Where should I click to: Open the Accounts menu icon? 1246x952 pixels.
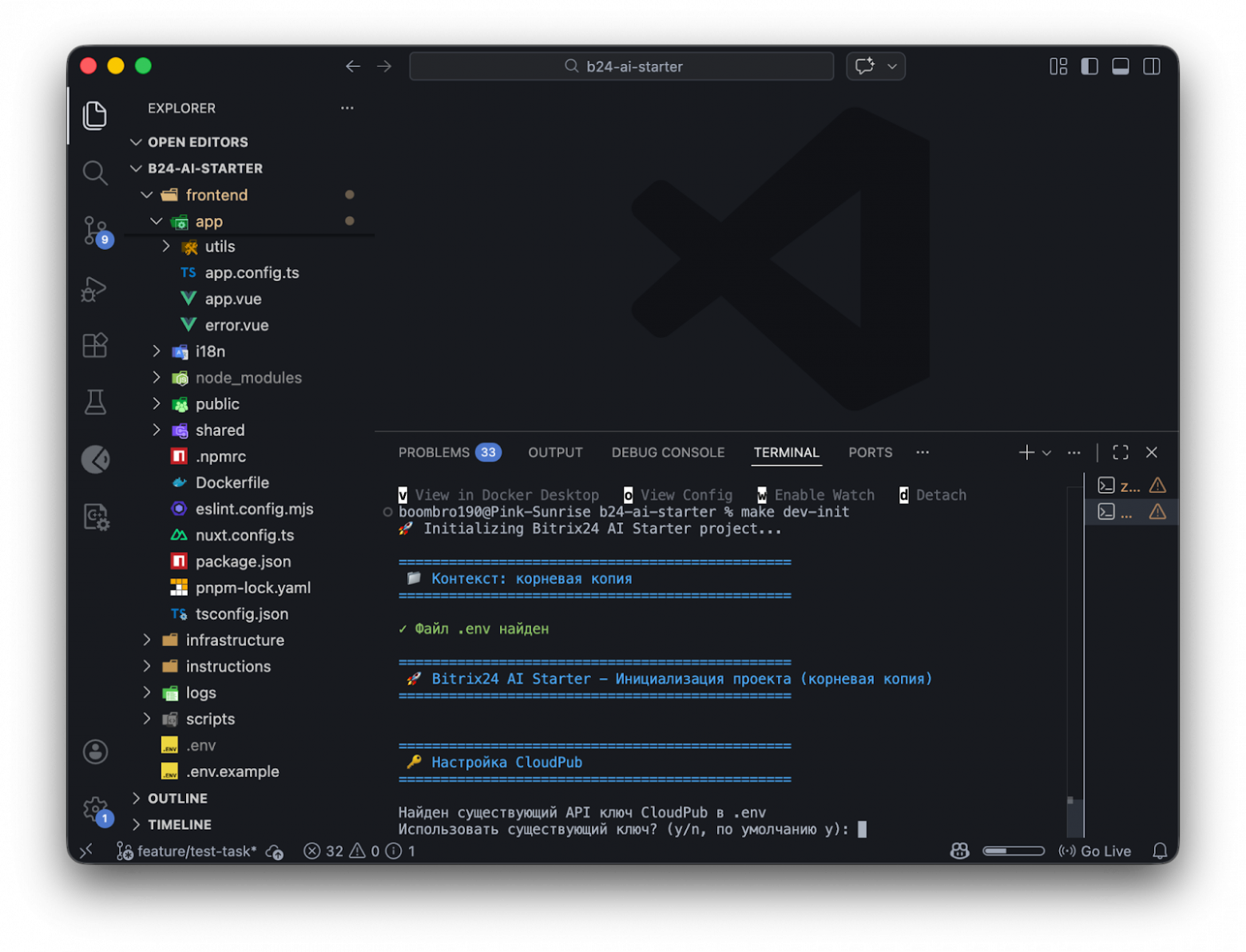pos(95,752)
